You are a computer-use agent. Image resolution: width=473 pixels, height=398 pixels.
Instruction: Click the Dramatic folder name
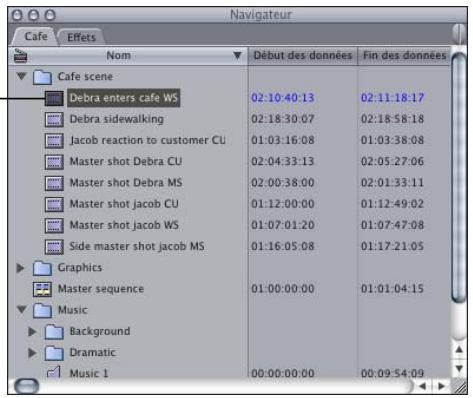point(93,353)
